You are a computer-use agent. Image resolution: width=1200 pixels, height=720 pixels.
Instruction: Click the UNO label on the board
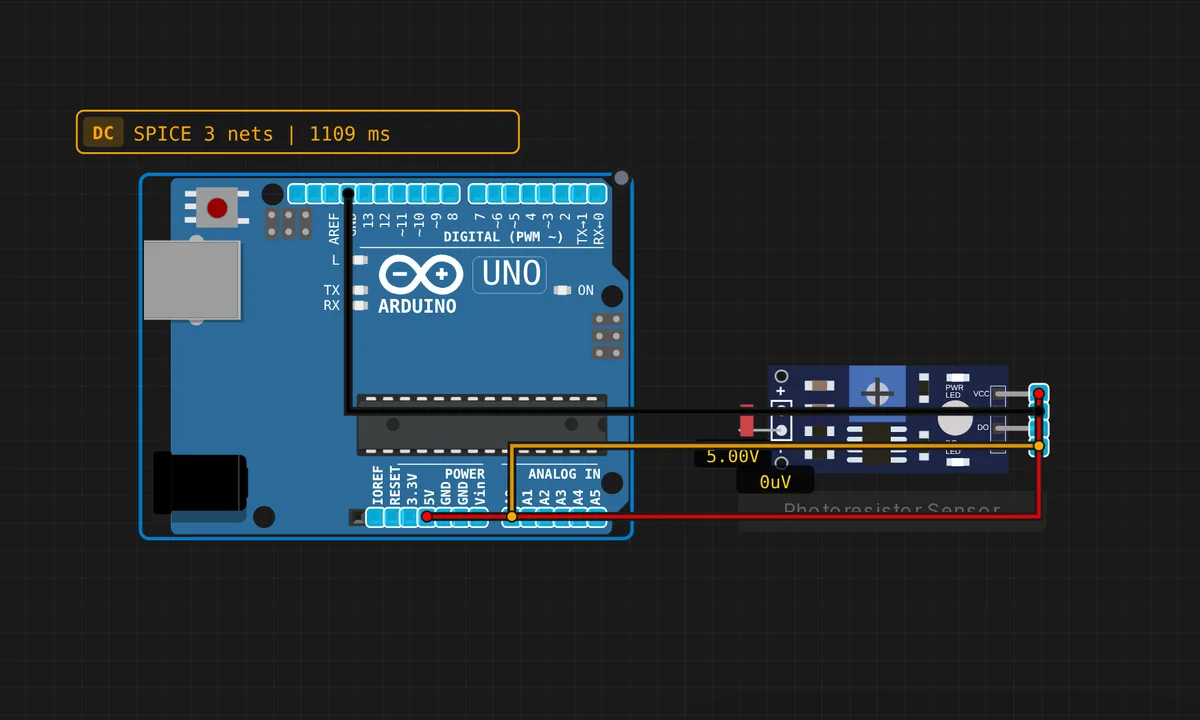[x=511, y=273]
